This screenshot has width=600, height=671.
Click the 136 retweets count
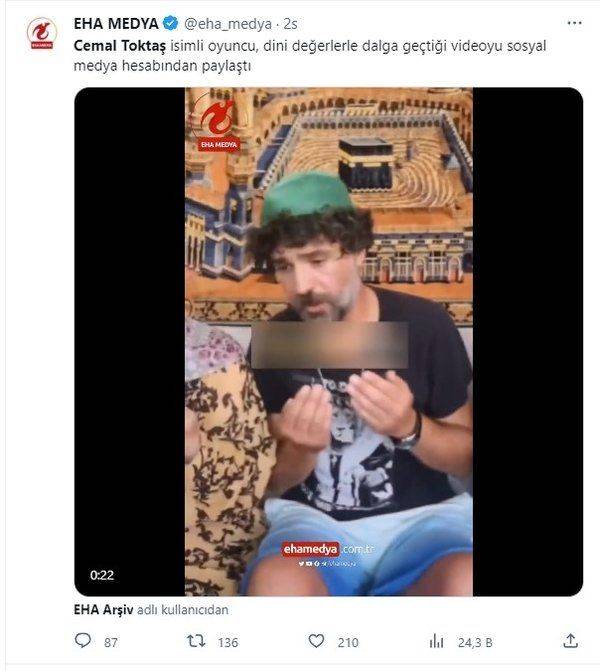pyautogui.click(x=228, y=643)
